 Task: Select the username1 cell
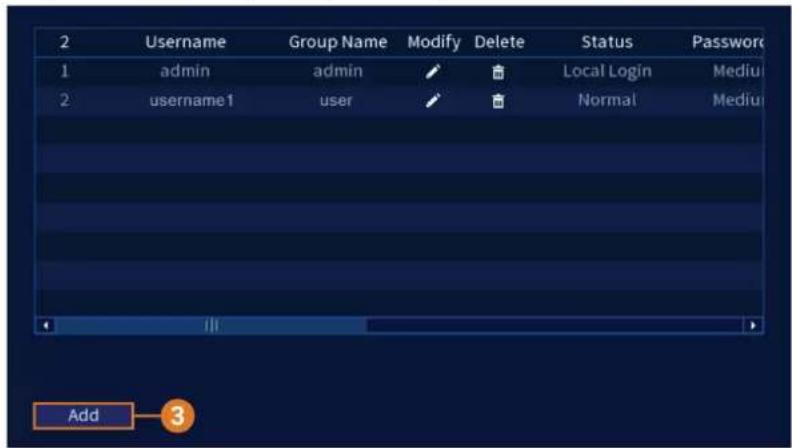click(192, 101)
